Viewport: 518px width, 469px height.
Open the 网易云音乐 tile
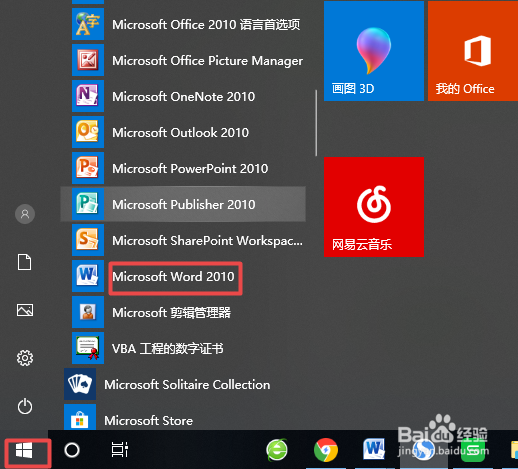click(374, 207)
